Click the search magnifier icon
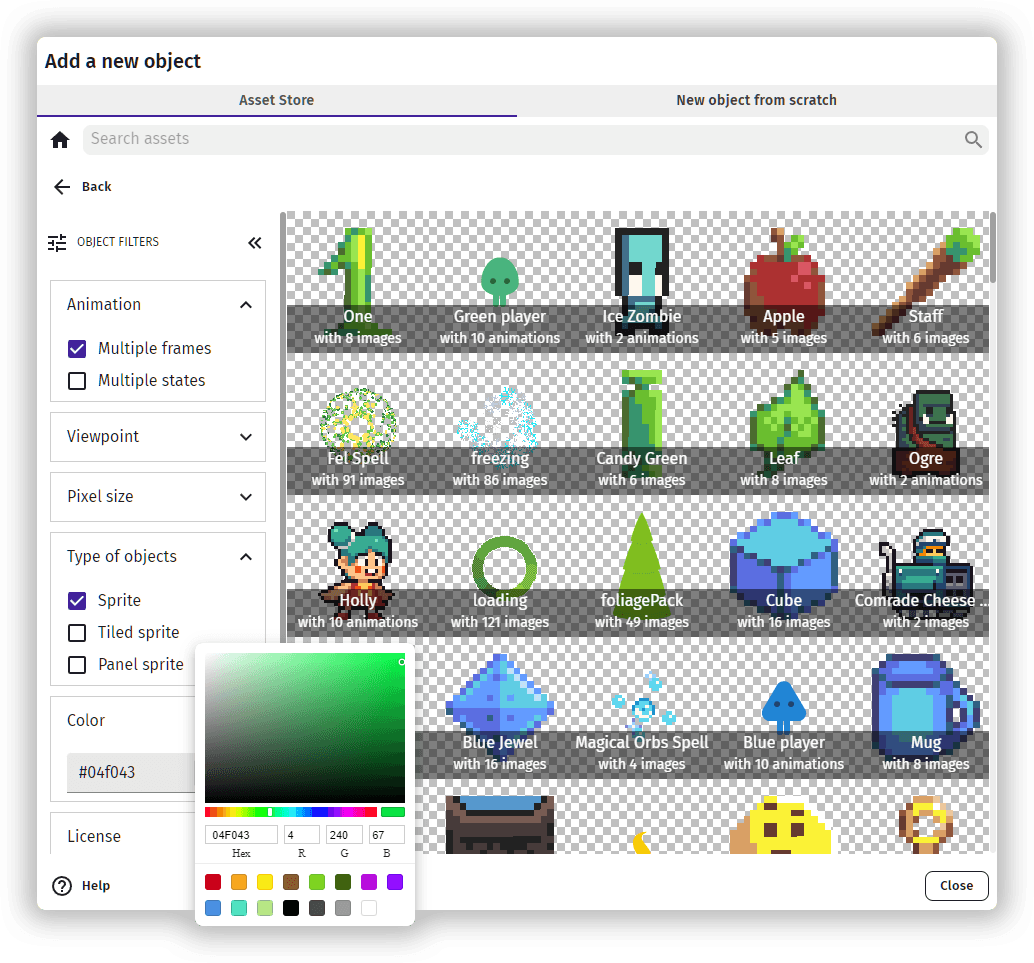This screenshot has width=1034, height=963. click(972, 139)
